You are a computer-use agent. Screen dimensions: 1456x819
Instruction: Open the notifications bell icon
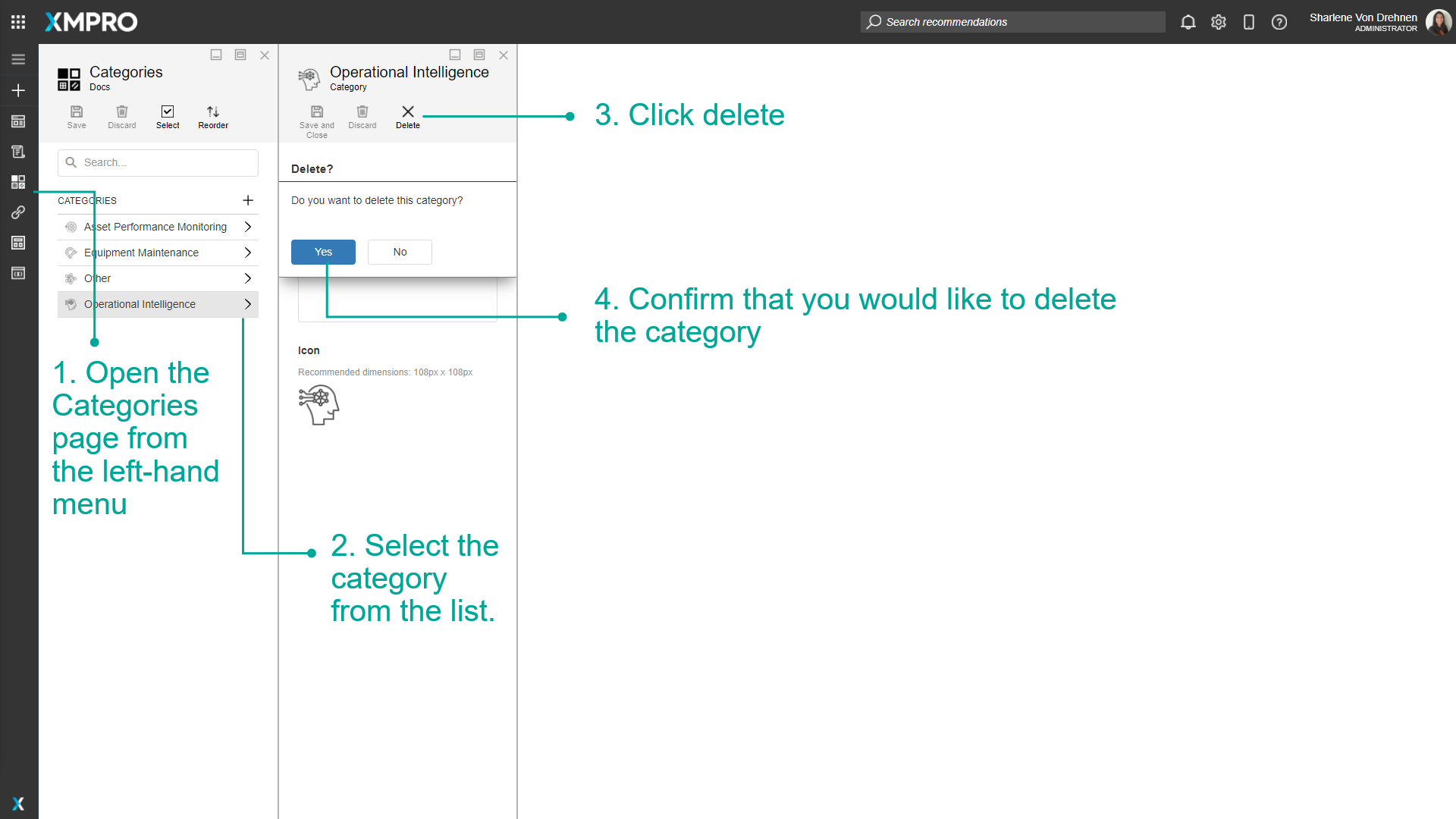tap(1188, 22)
